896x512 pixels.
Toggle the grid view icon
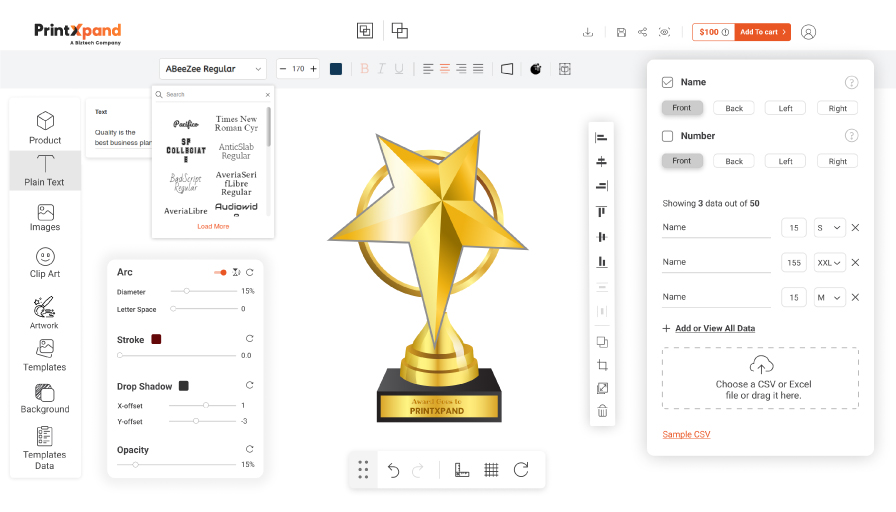coord(491,470)
